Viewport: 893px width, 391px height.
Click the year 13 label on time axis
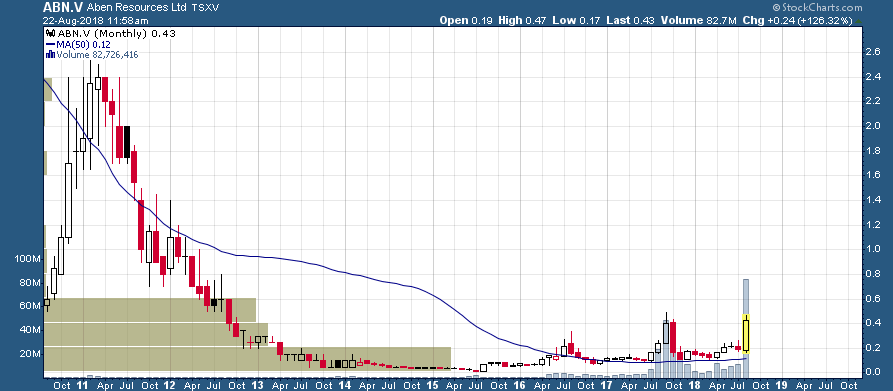click(x=257, y=385)
